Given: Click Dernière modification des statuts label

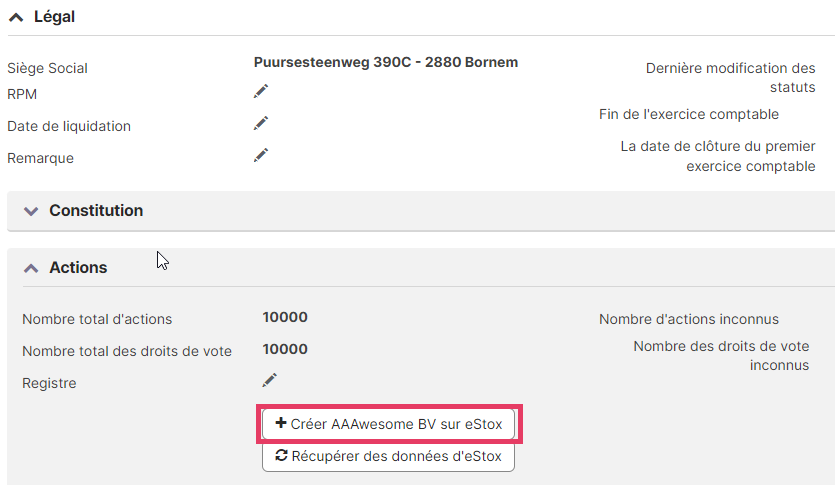Looking at the screenshot, I should point(731,78).
